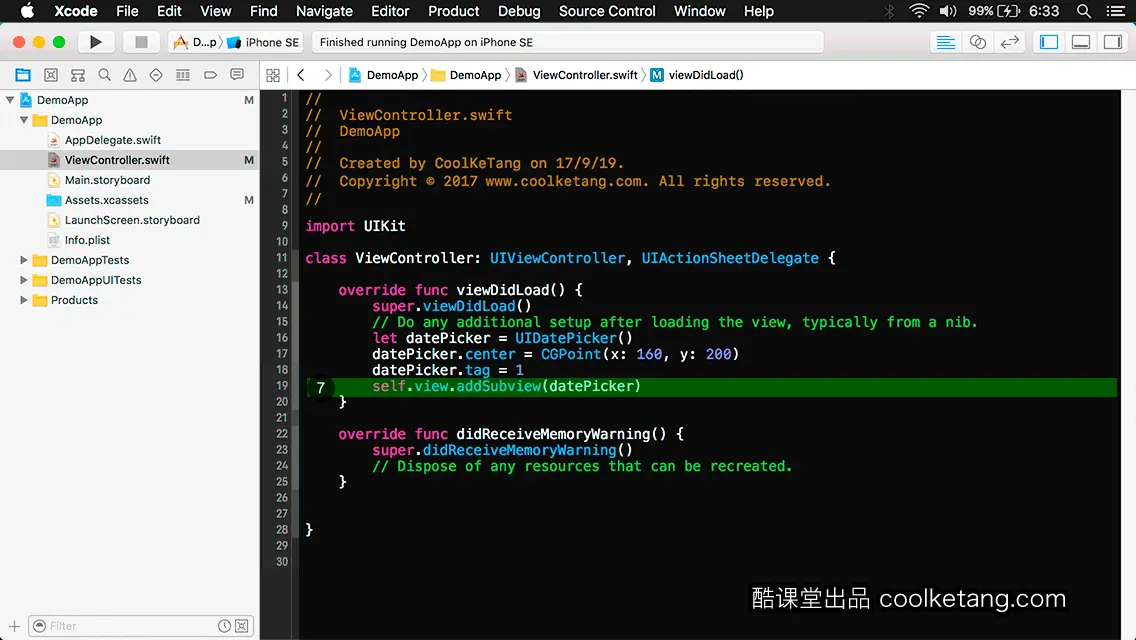Open DemoApp folder breadcrumb in jump bar

pos(466,75)
